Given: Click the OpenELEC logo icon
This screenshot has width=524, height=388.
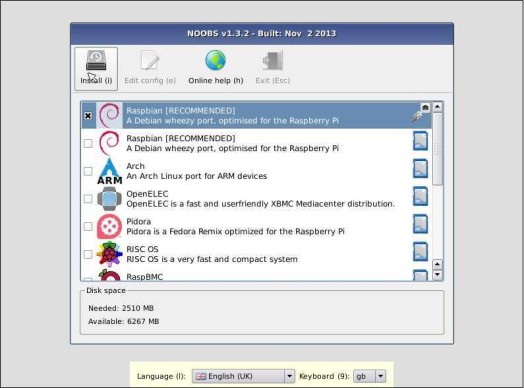Looking at the screenshot, I should point(110,199).
